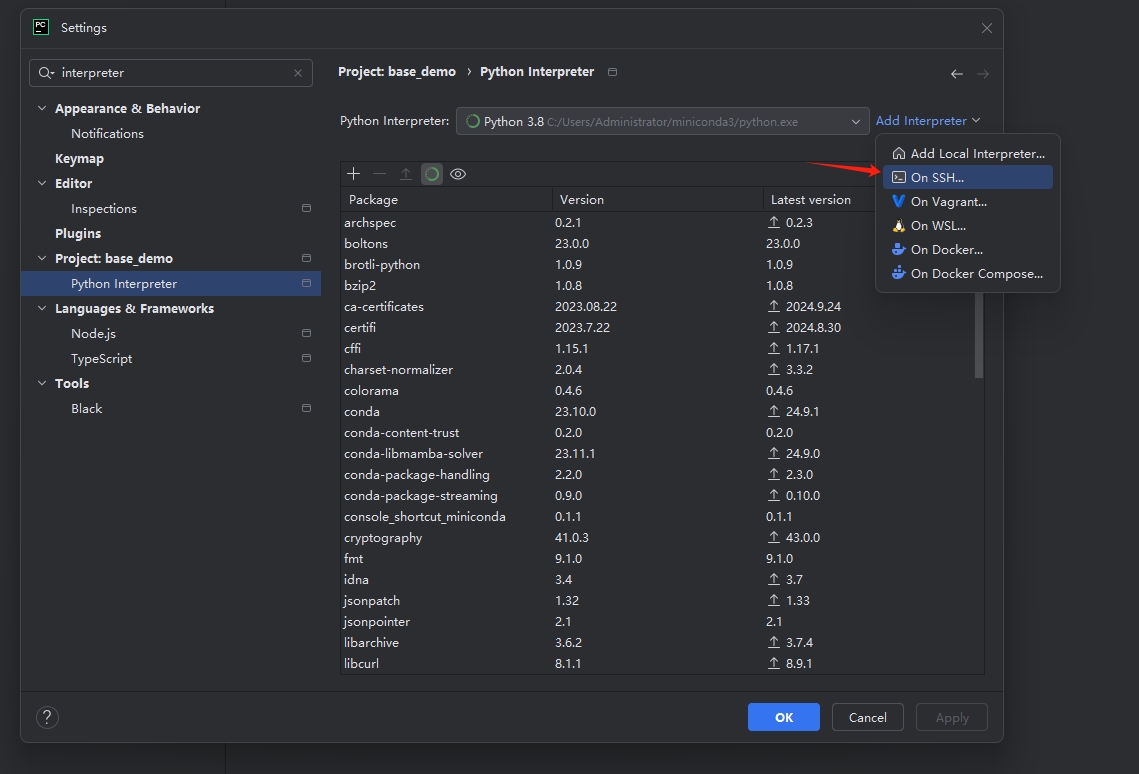Viewport: 1139px width, 774px height.
Task: Click the package list vertical scrollbar
Action: tap(978, 334)
